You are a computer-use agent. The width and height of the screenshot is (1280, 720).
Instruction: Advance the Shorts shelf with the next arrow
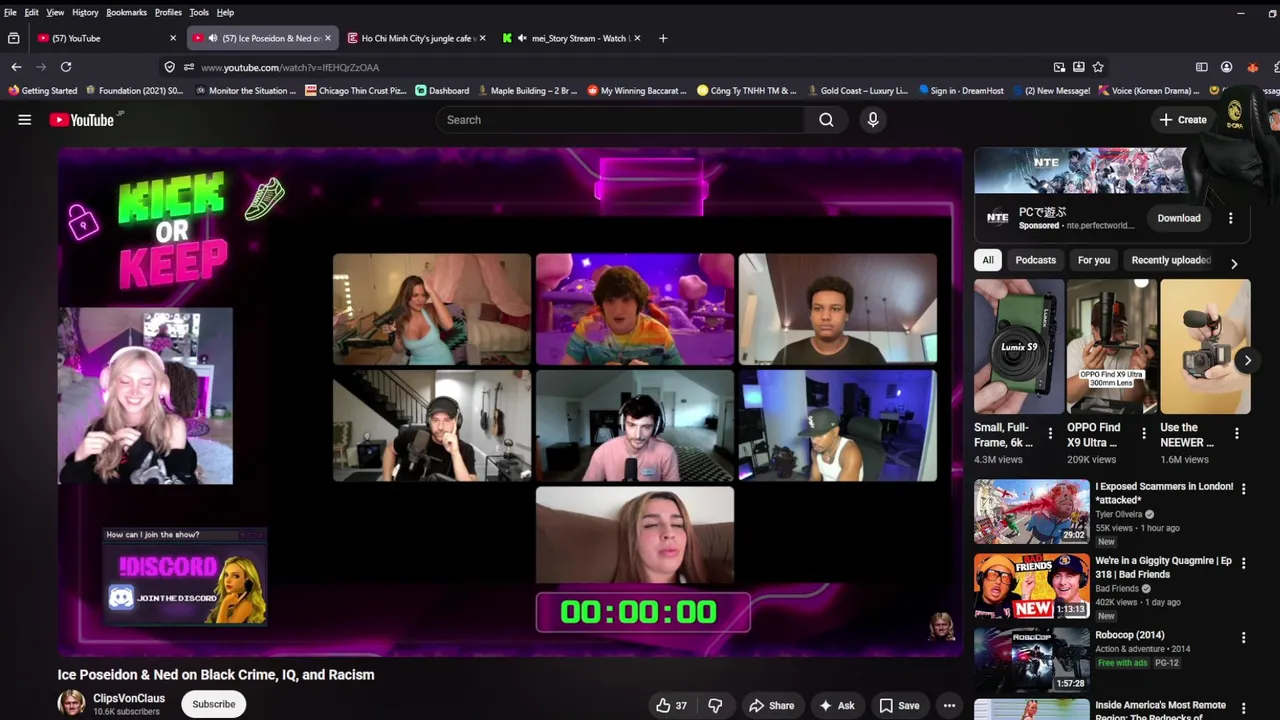[x=1247, y=360]
